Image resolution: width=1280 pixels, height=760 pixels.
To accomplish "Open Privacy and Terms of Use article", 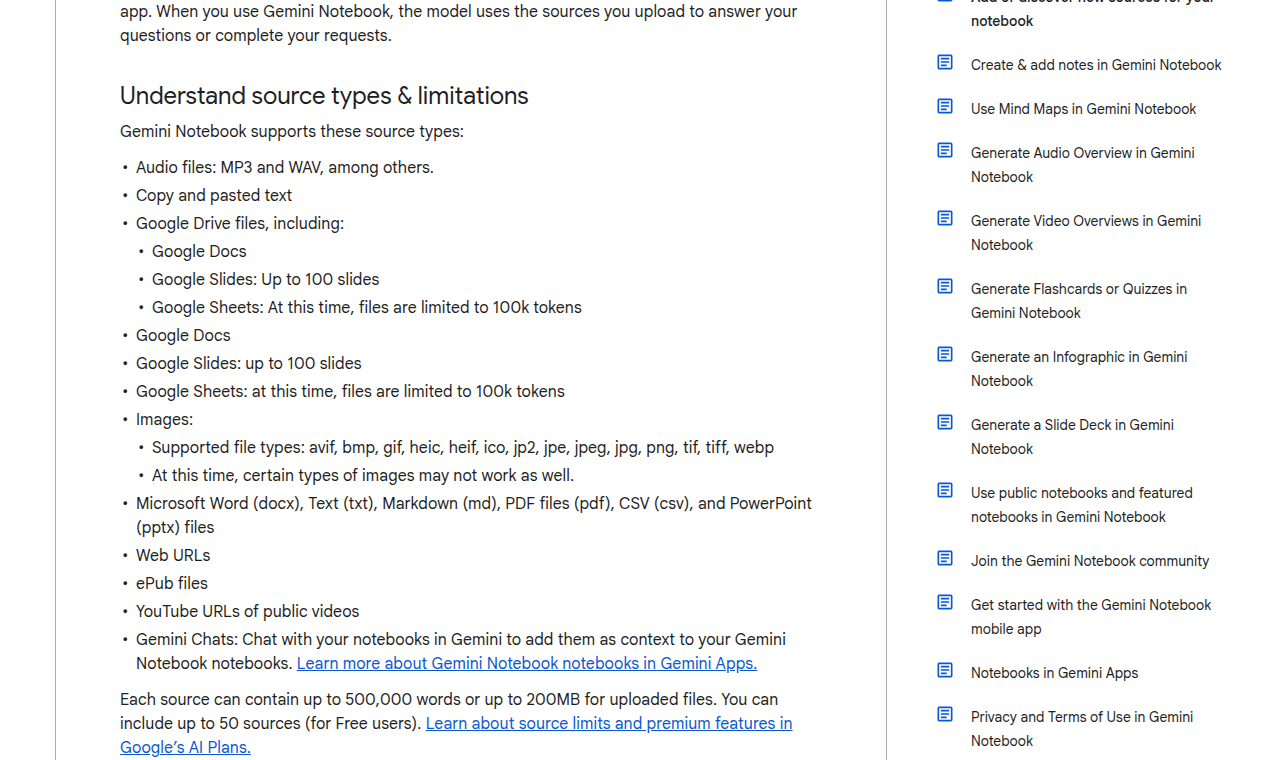I will [1082, 729].
